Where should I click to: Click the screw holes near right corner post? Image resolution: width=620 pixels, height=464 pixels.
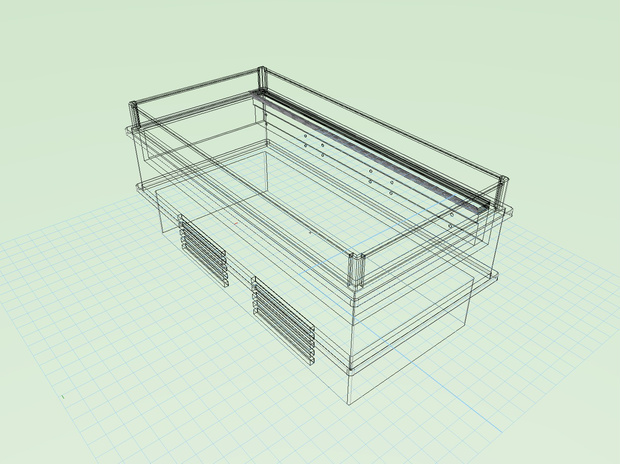(x=451, y=220)
